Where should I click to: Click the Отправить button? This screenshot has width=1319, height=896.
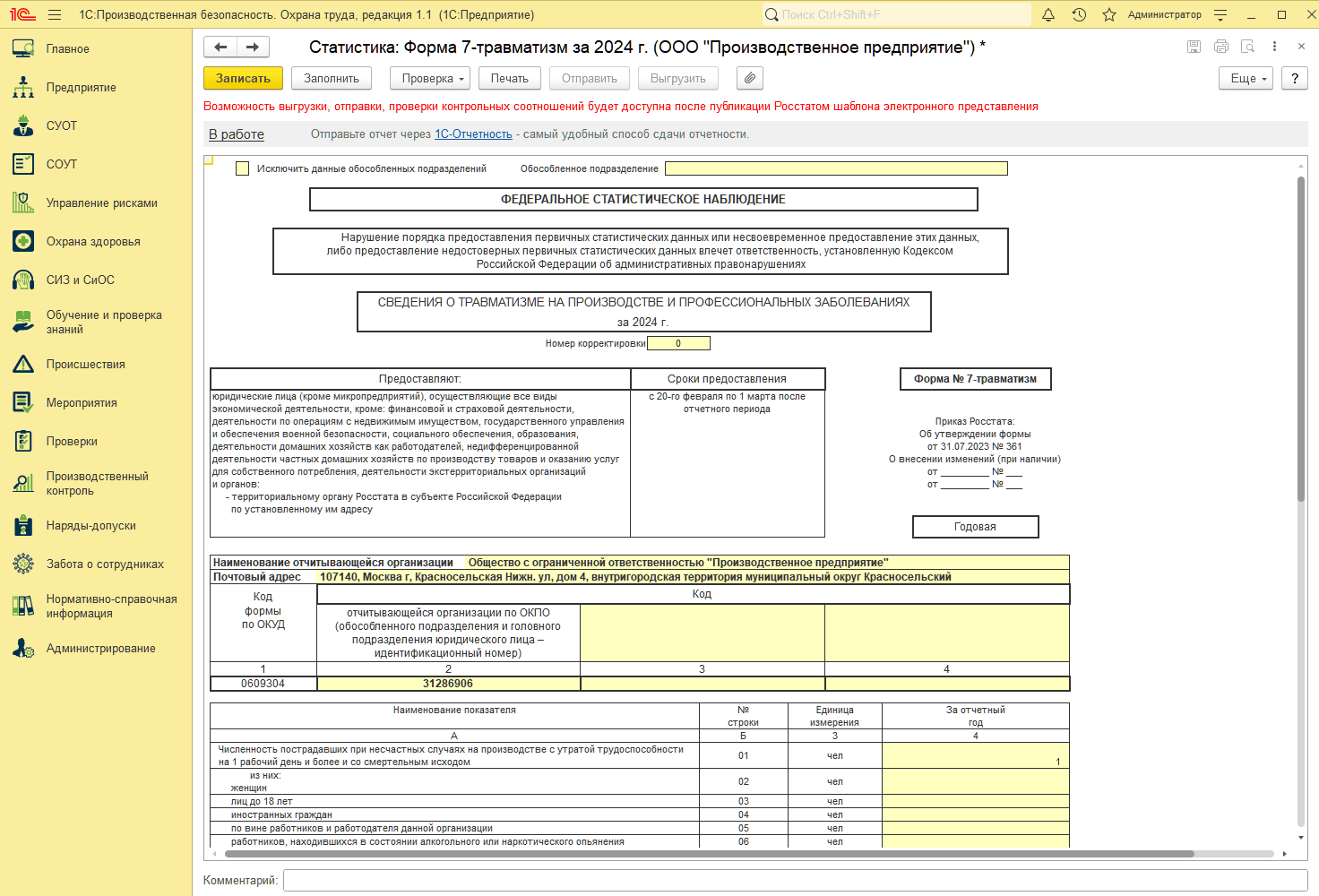[590, 79]
